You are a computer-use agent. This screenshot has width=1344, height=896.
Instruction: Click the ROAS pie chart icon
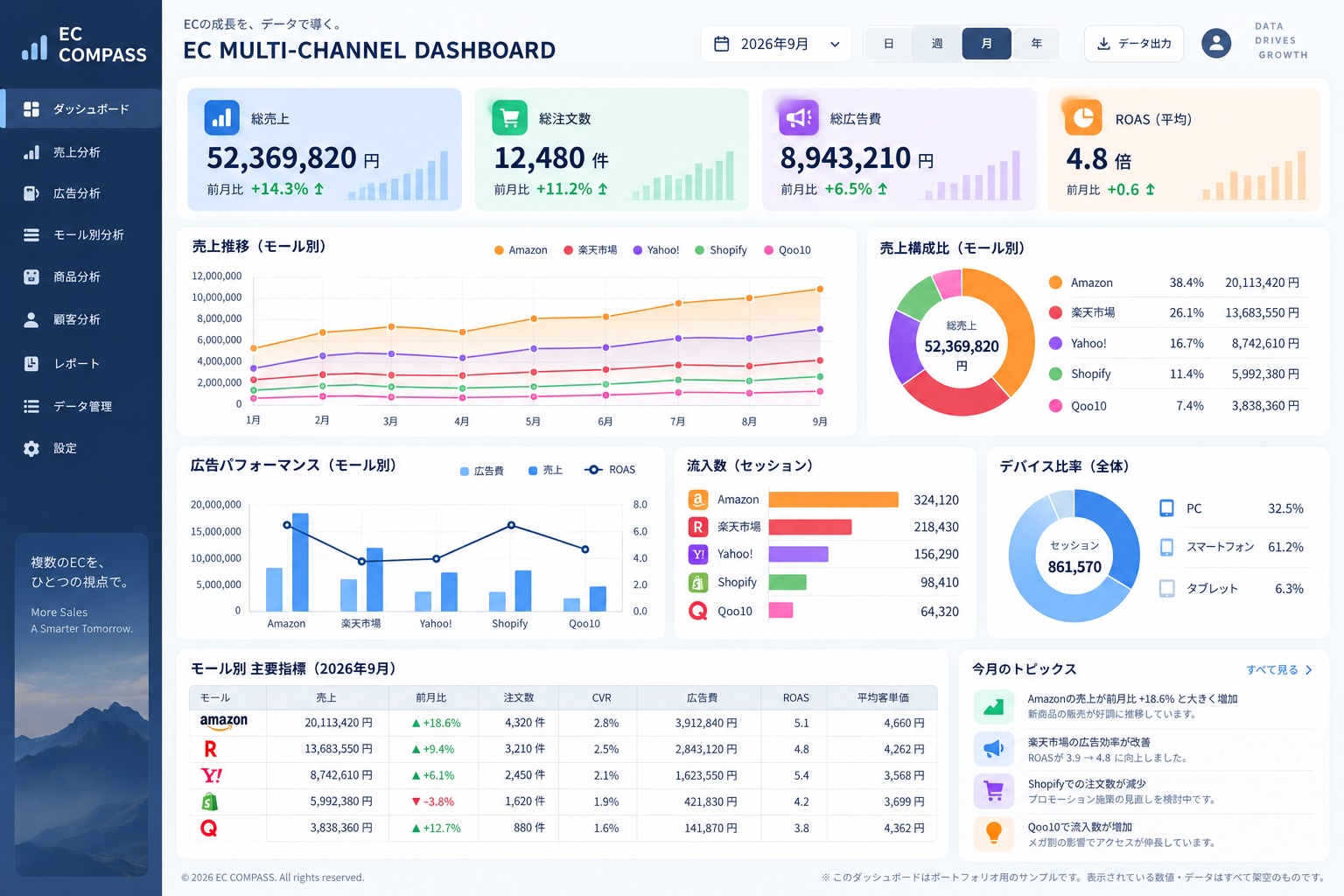[x=1083, y=117]
